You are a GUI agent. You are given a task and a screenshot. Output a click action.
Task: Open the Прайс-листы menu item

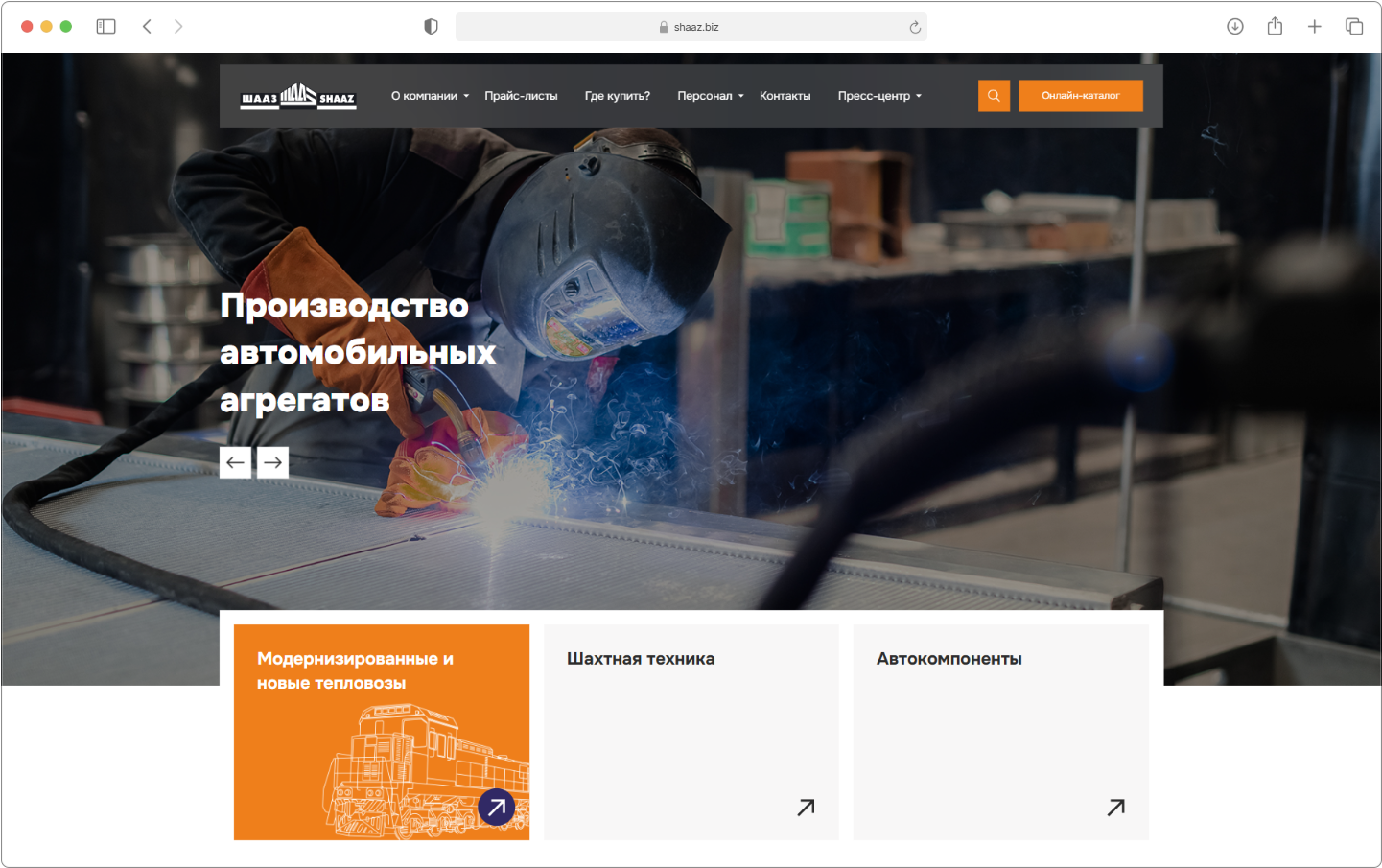point(521,96)
